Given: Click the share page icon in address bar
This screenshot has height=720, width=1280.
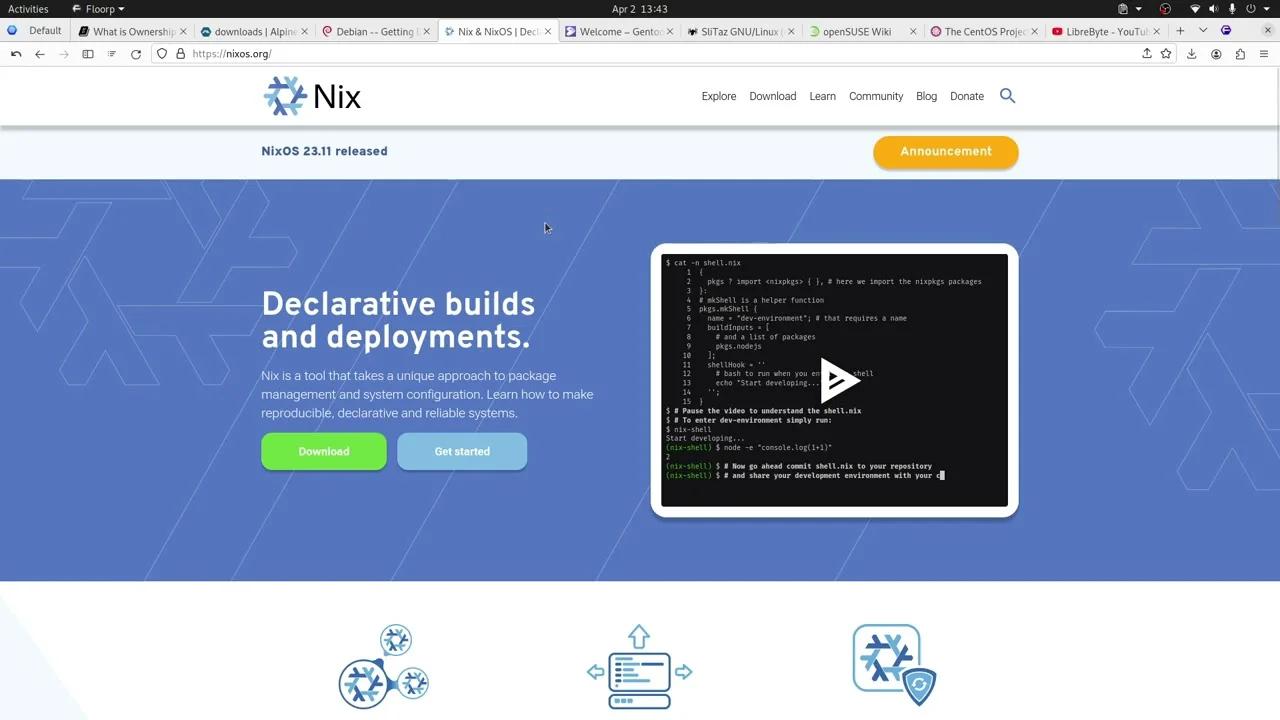Looking at the screenshot, I should click(x=1147, y=54).
